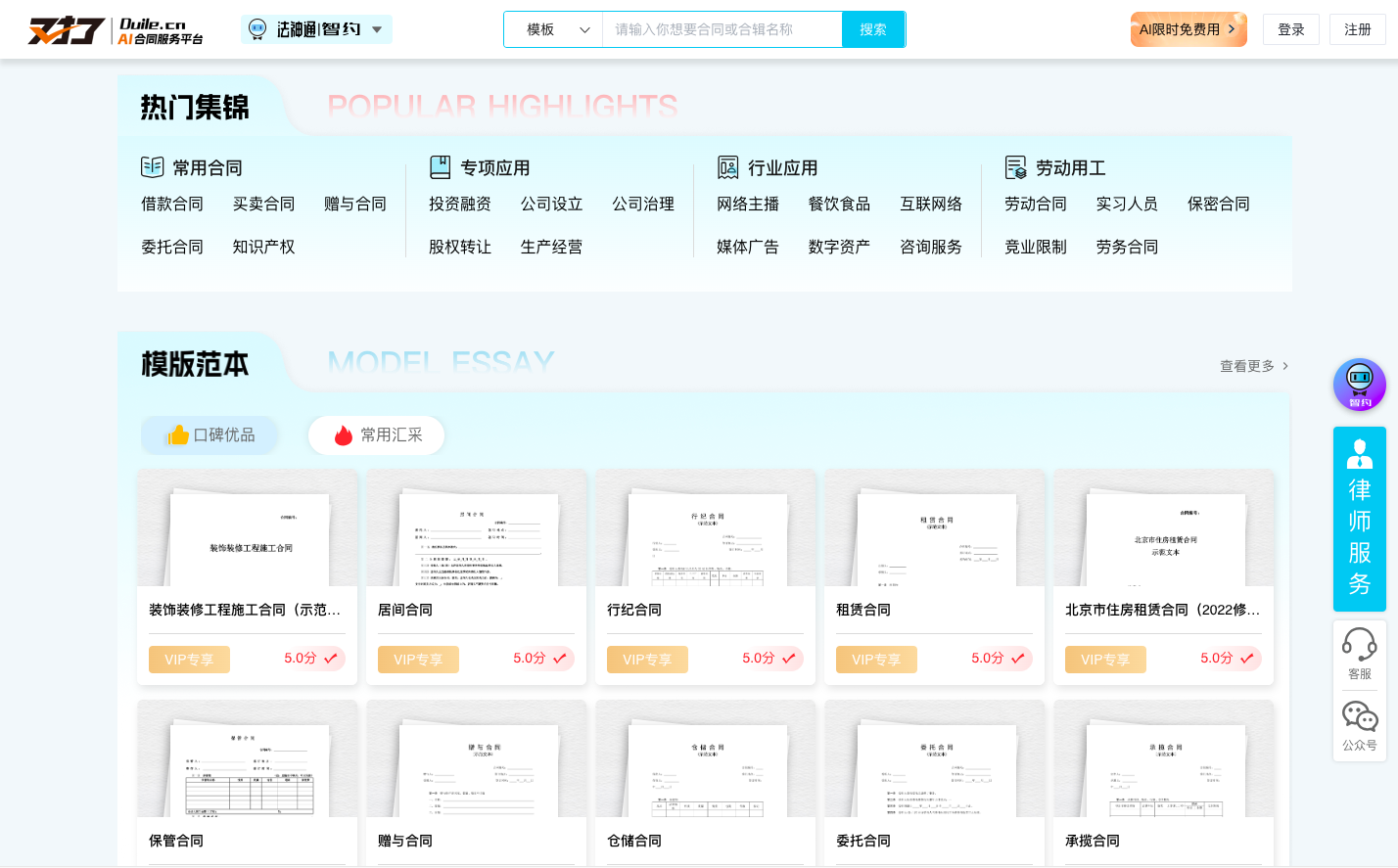1398x868 pixels.
Task: Open the purple 智约 robot assistant icon
Action: (x=1359, y=385)
